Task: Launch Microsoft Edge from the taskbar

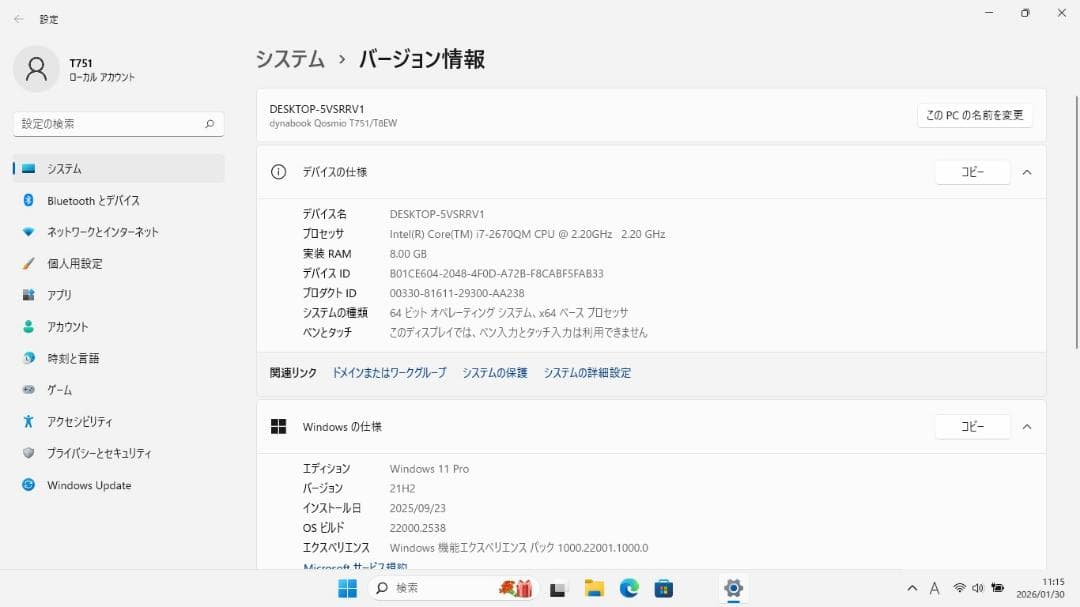Action: pyautogui.click(x=628, y=589)
